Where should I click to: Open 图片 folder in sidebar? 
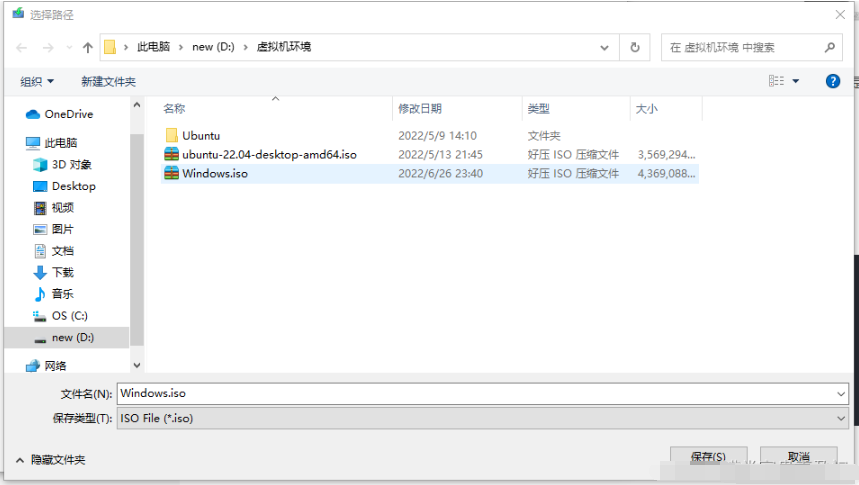point(54,229)
